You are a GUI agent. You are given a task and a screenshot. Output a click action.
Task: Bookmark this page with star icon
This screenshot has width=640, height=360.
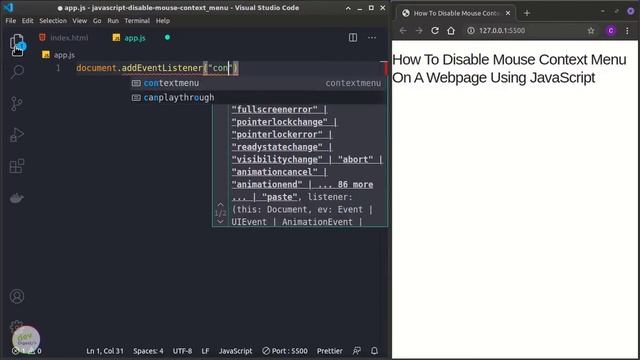click(591, 31)
